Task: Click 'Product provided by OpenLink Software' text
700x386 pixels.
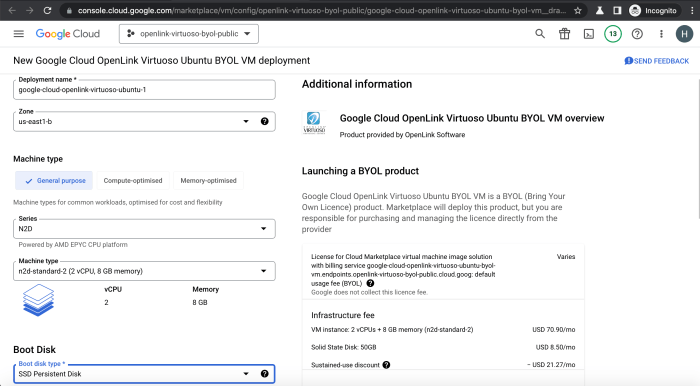Action: point(402,135)
